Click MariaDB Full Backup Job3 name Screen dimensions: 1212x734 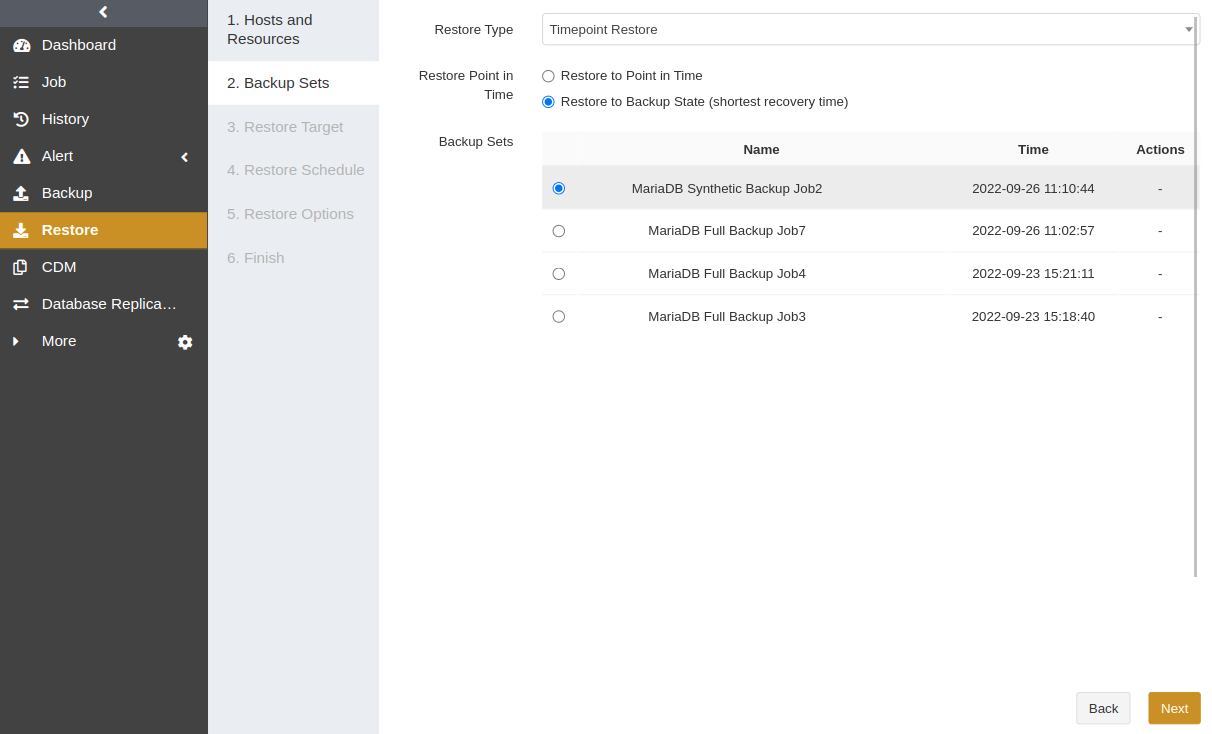coord(727,317)
